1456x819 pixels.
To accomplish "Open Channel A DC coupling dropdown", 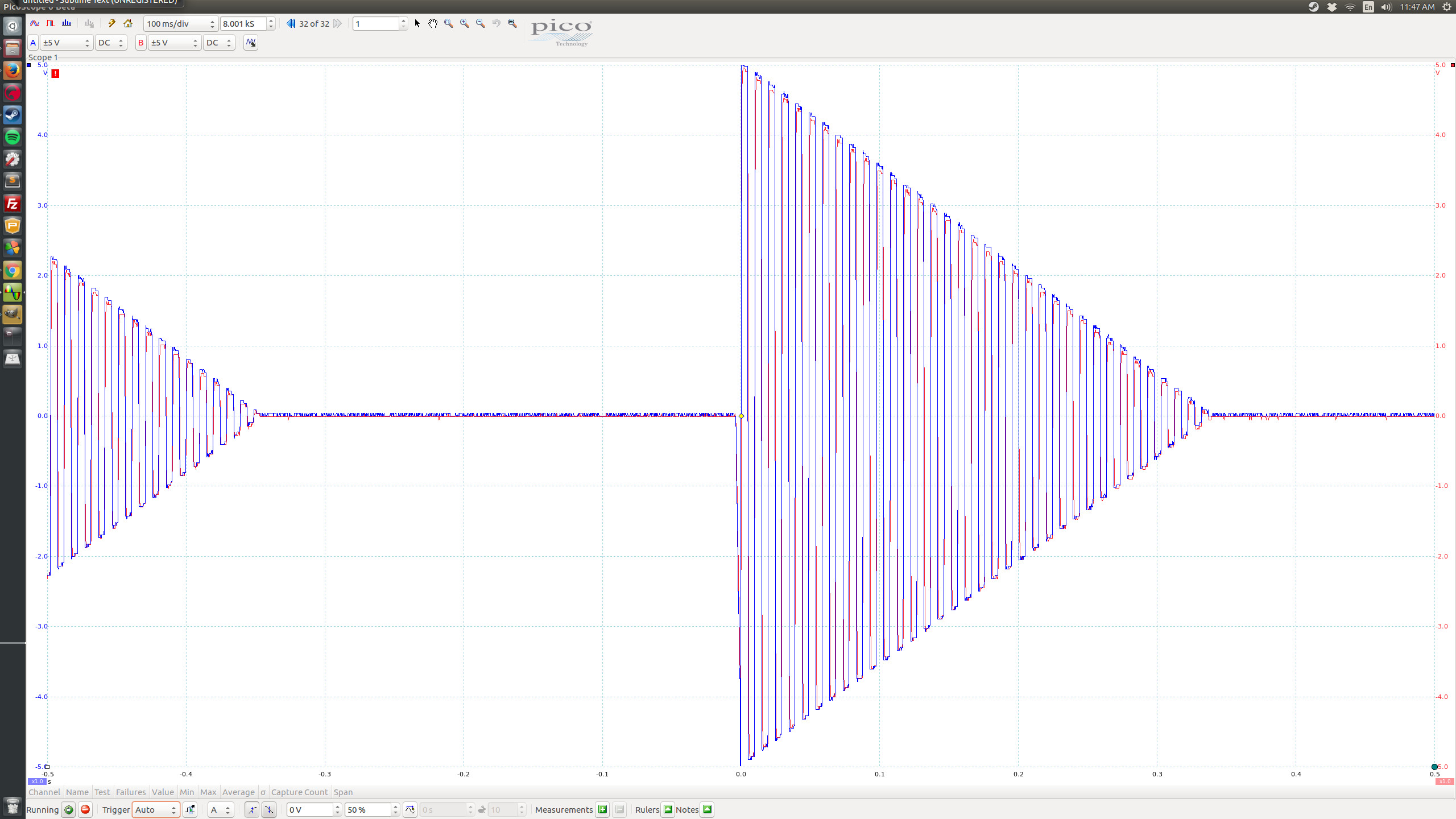I will (110, 43).
